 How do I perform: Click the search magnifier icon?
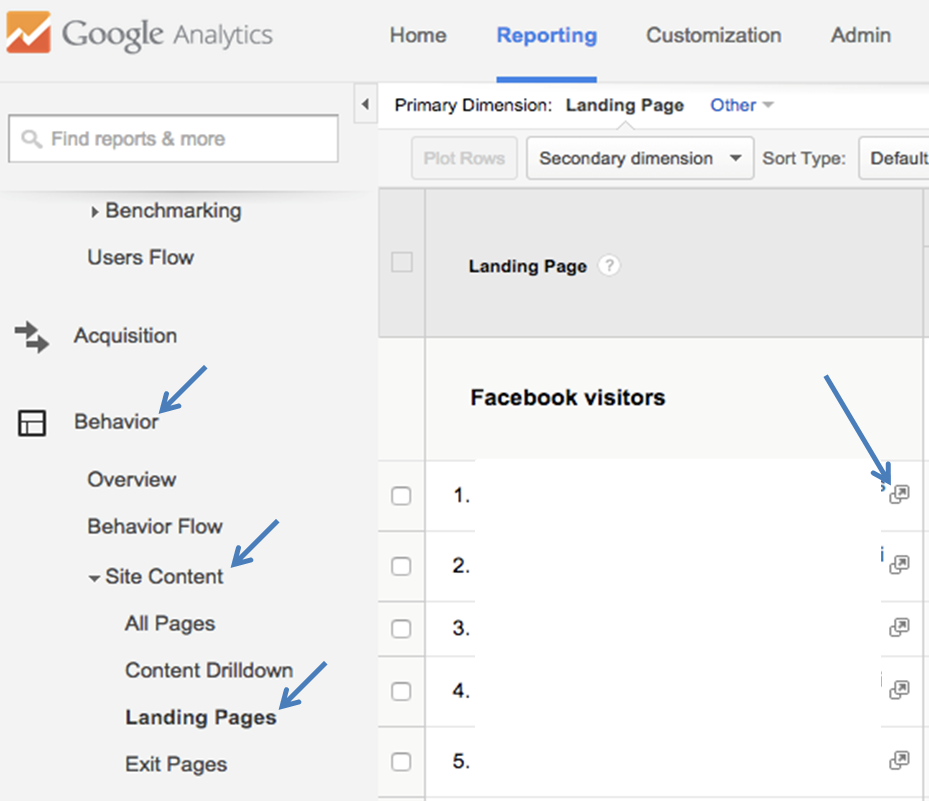click(31, 139)
